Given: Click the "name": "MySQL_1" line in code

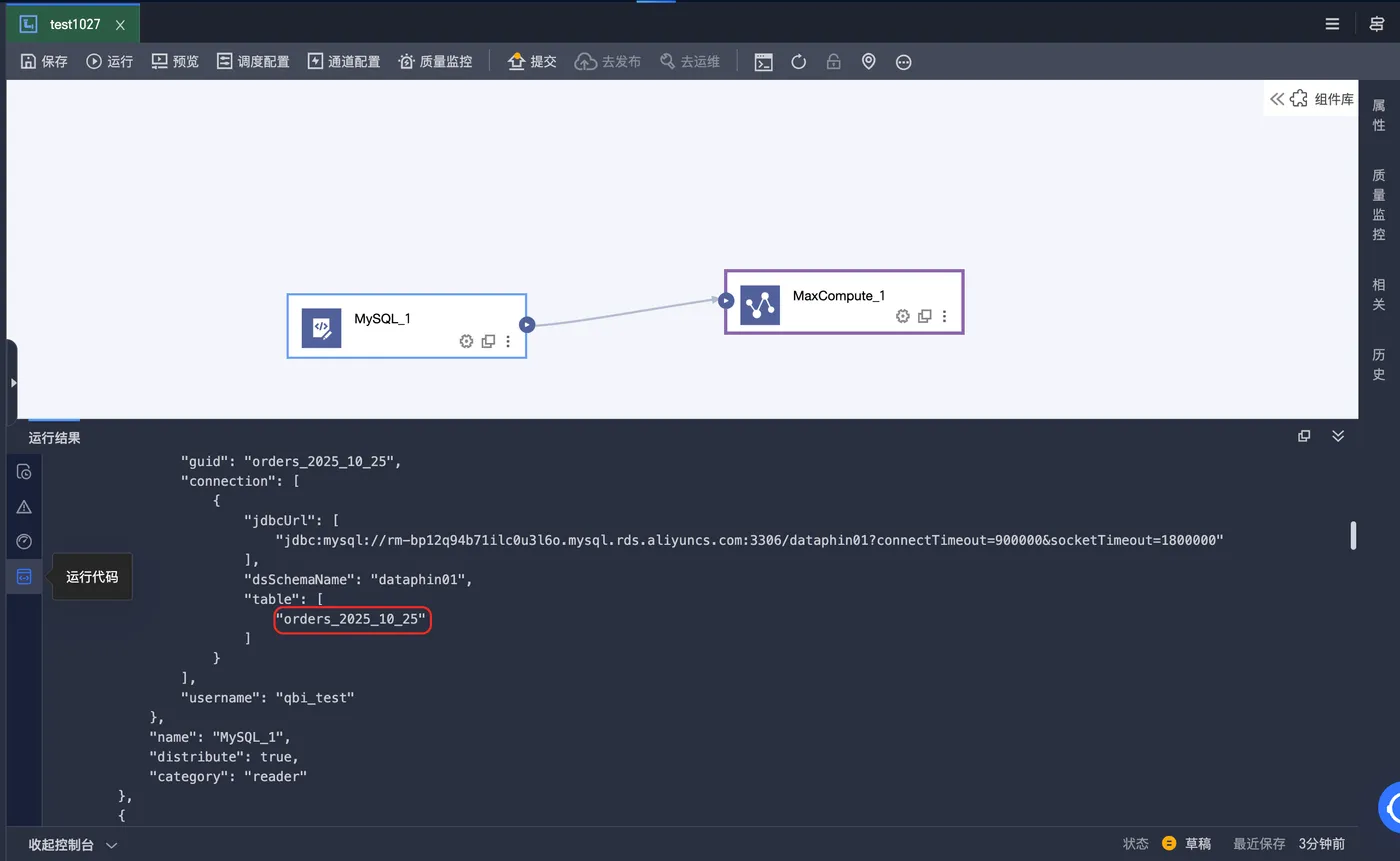Looking at the screenshot, I should [x=220, y=737].
